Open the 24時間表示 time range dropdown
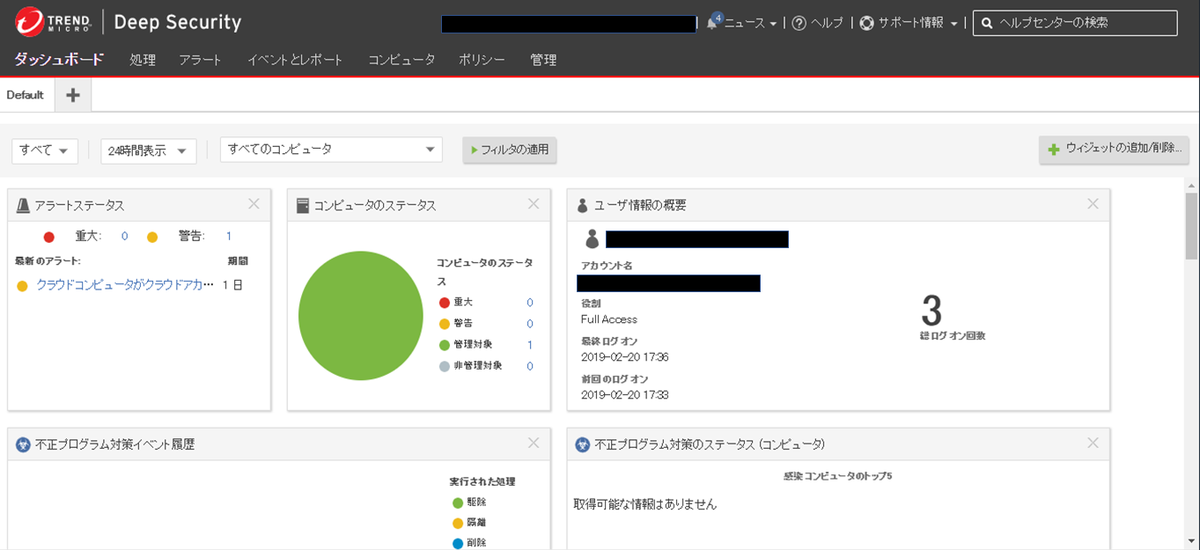The height and width of the screenshot is (550, 1200). click(x=148, y=150)
